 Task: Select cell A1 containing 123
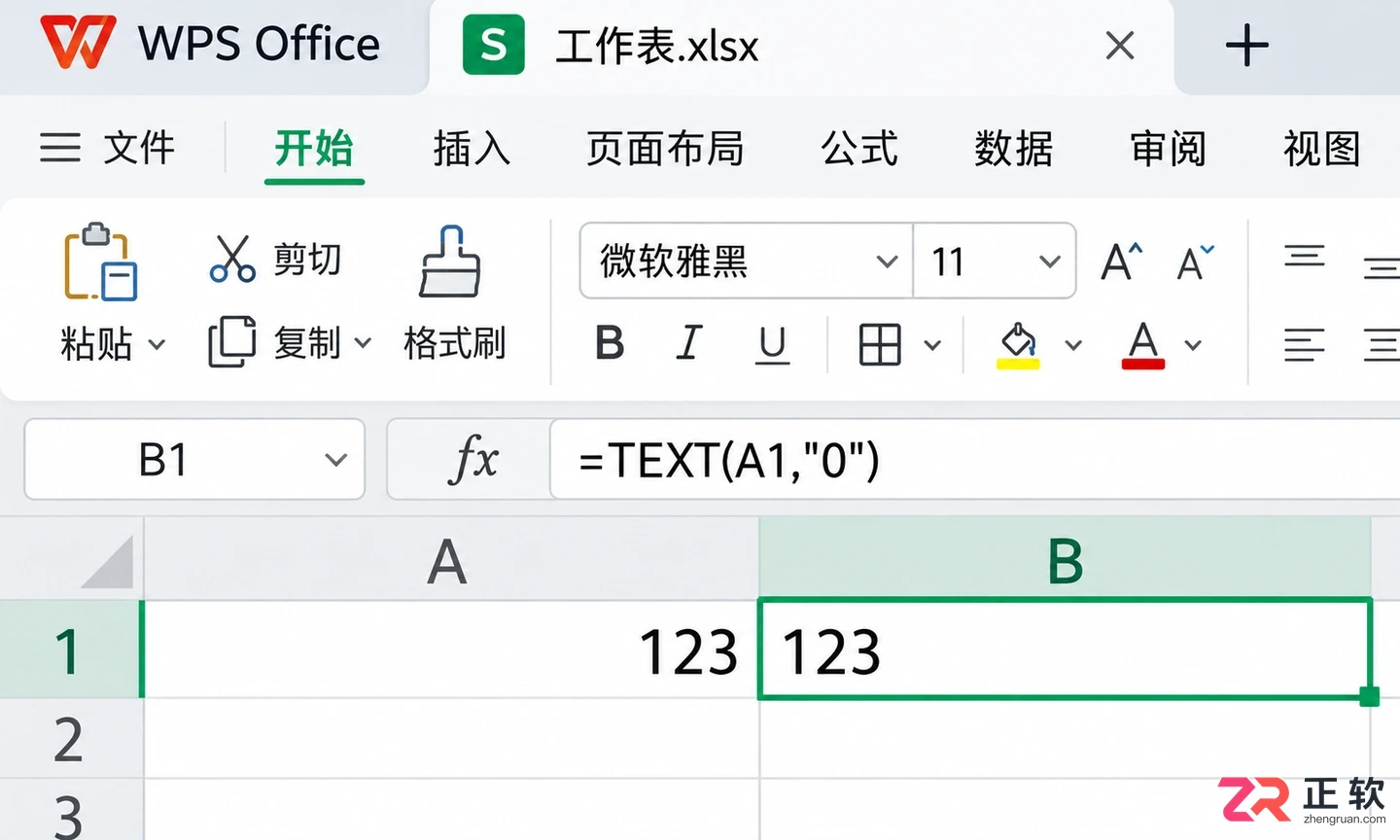pyautogui.click(x=451, y=649)
